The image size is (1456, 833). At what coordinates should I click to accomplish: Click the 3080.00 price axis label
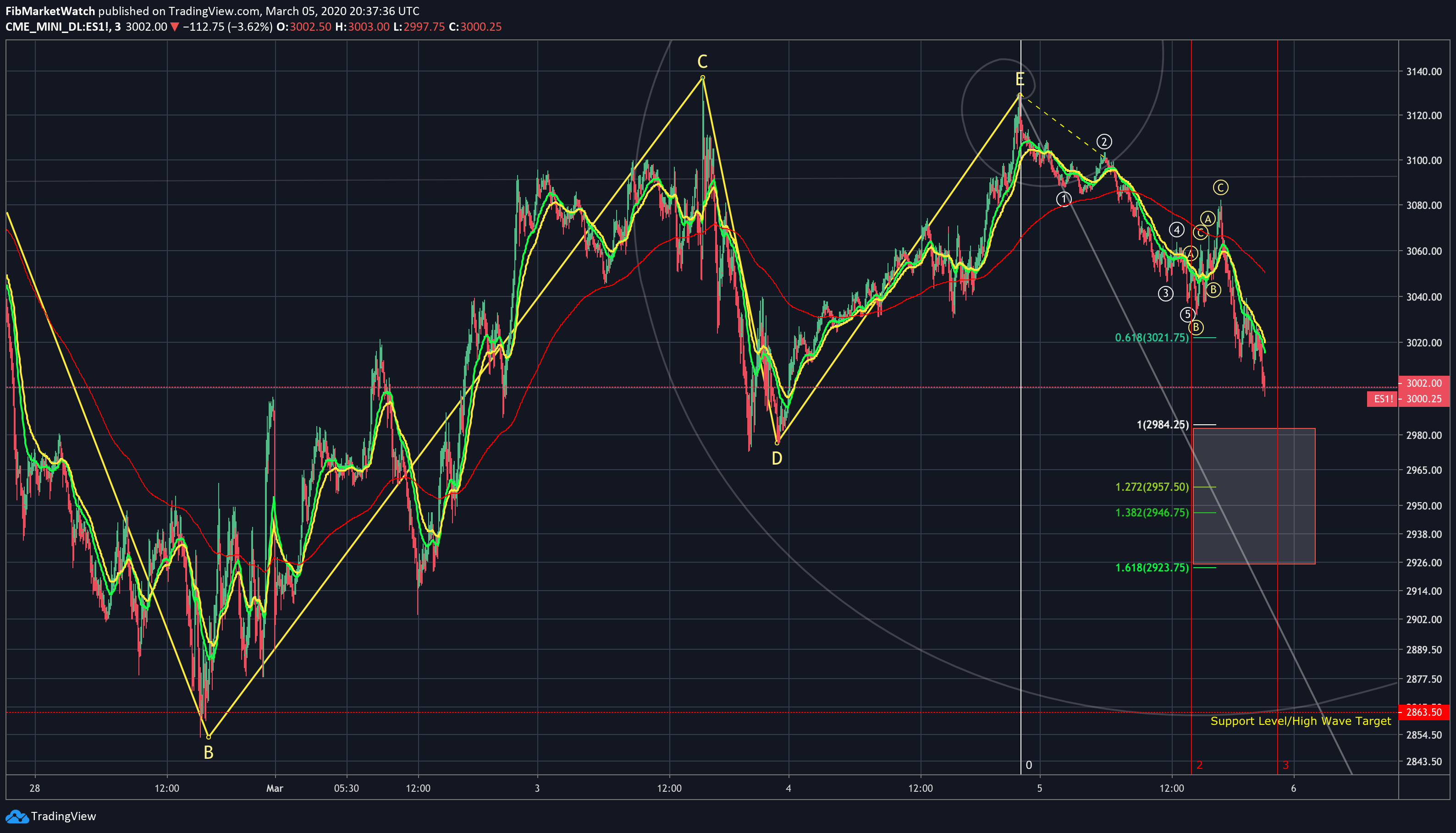(1424, 205)
